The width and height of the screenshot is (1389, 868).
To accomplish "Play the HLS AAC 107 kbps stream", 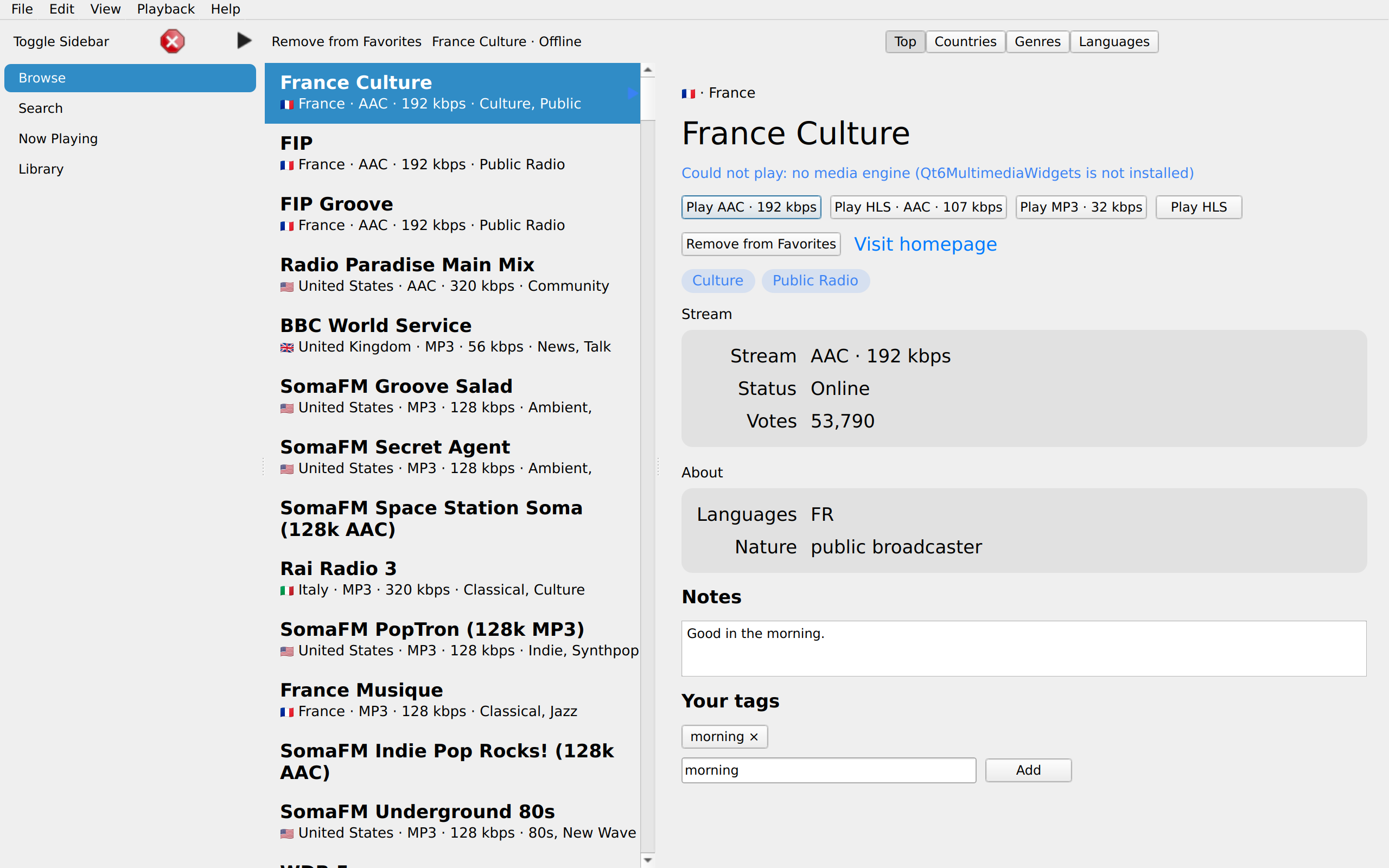I will (x=918, y=207).
